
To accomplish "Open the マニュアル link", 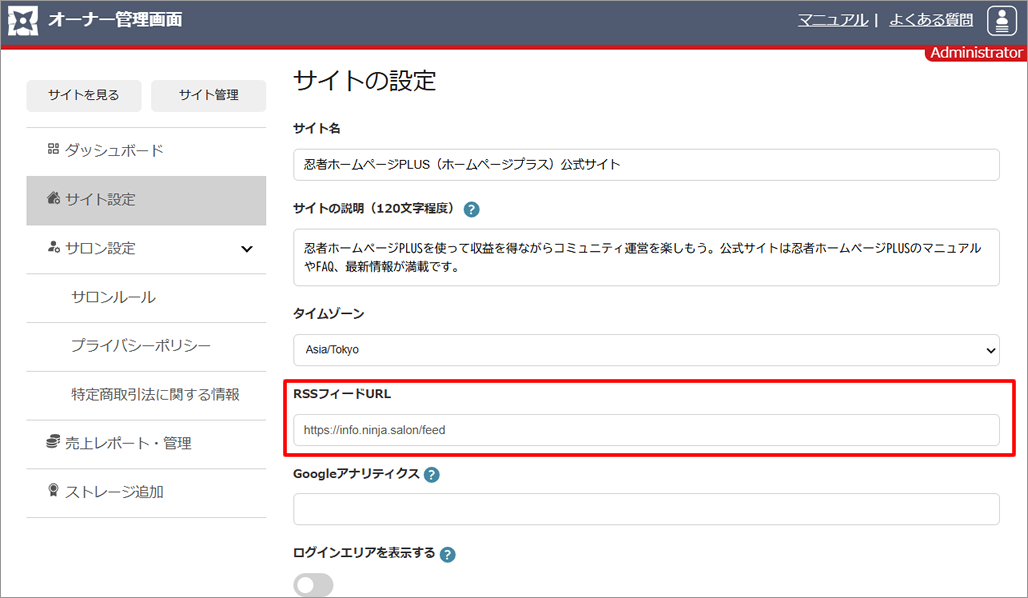I will (x=832, y=20).
